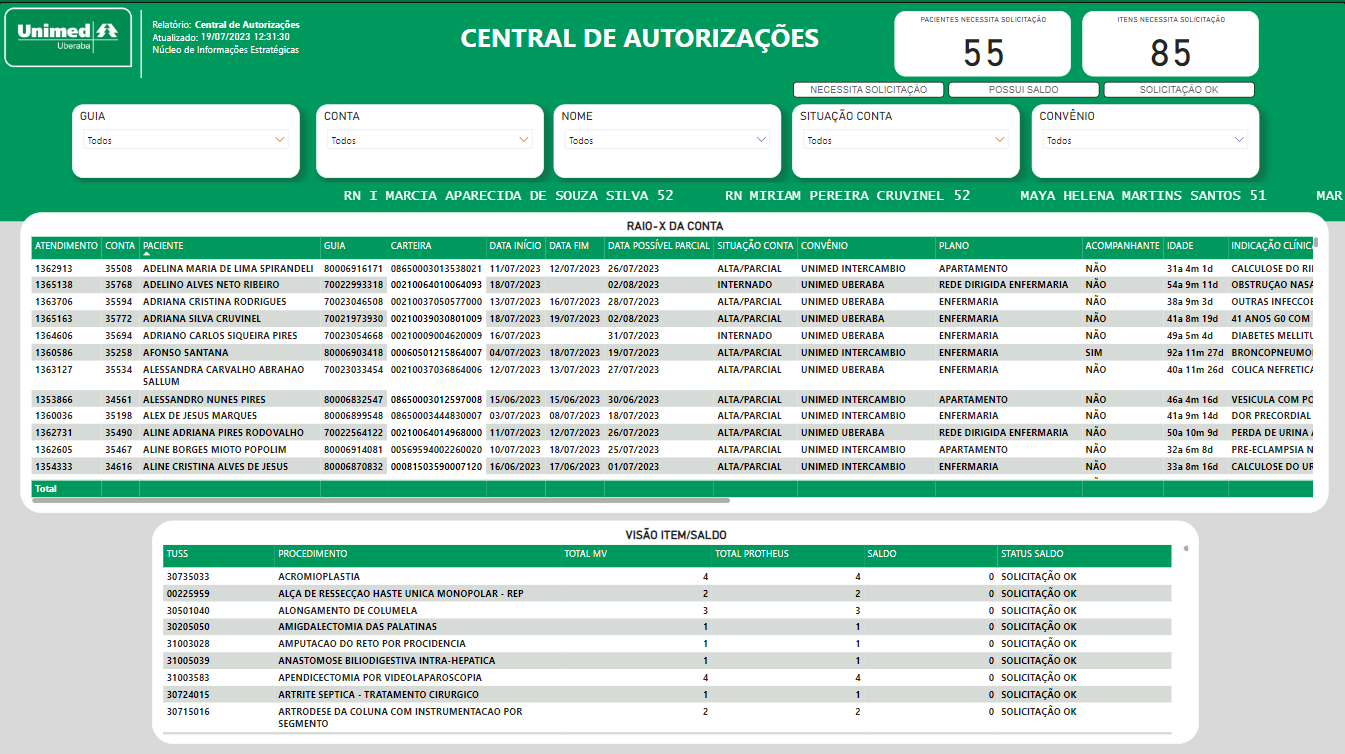1345x754 pixels.
Task: Click the VISÃO ITEM/SALDO table title
Action: pyautogui.click(x=675, y=535)
